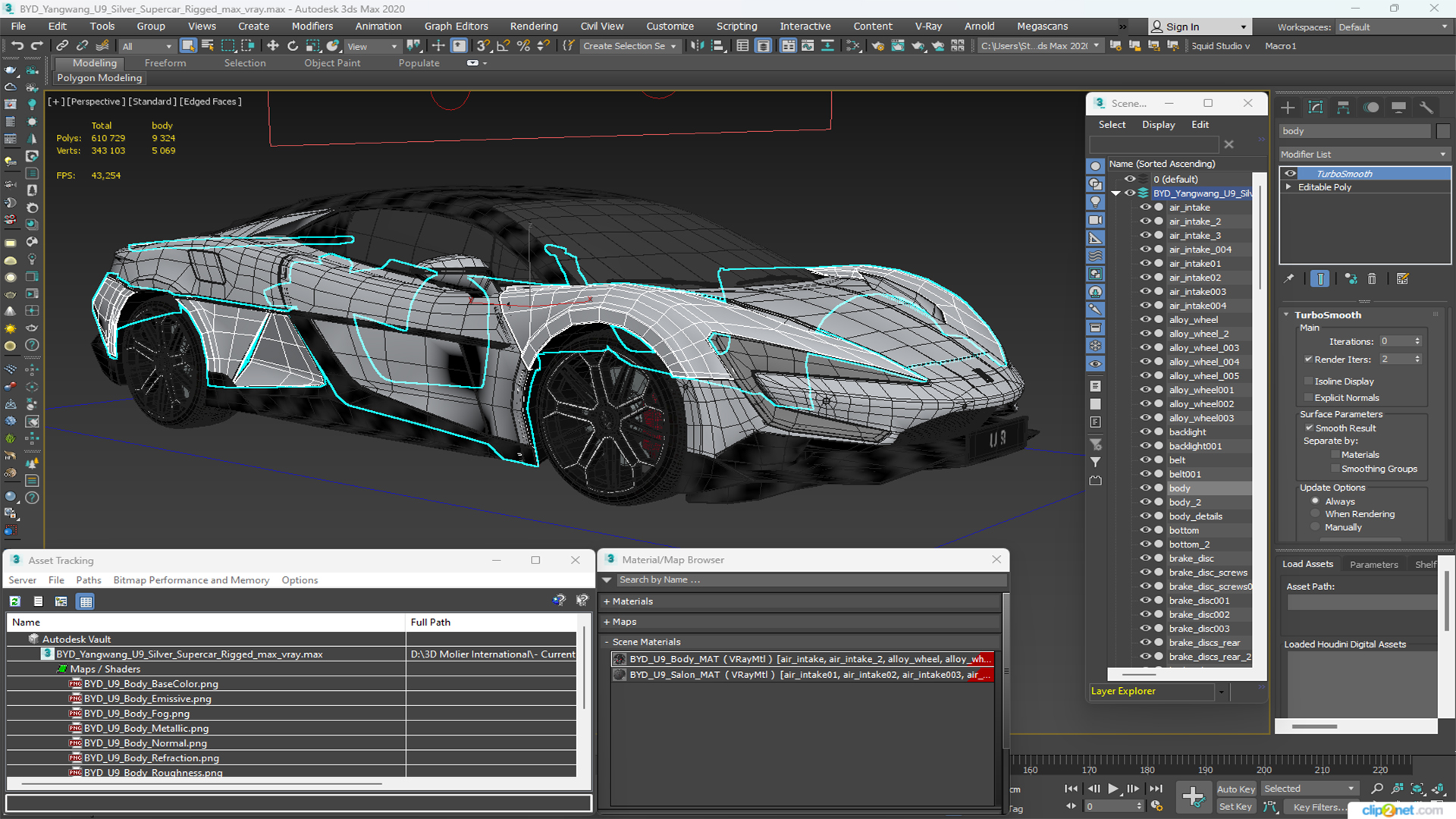Toggle Display Cameras filter in Scene Explorer
Screen dimensions: 1456x819
(x=1095, y=220)
